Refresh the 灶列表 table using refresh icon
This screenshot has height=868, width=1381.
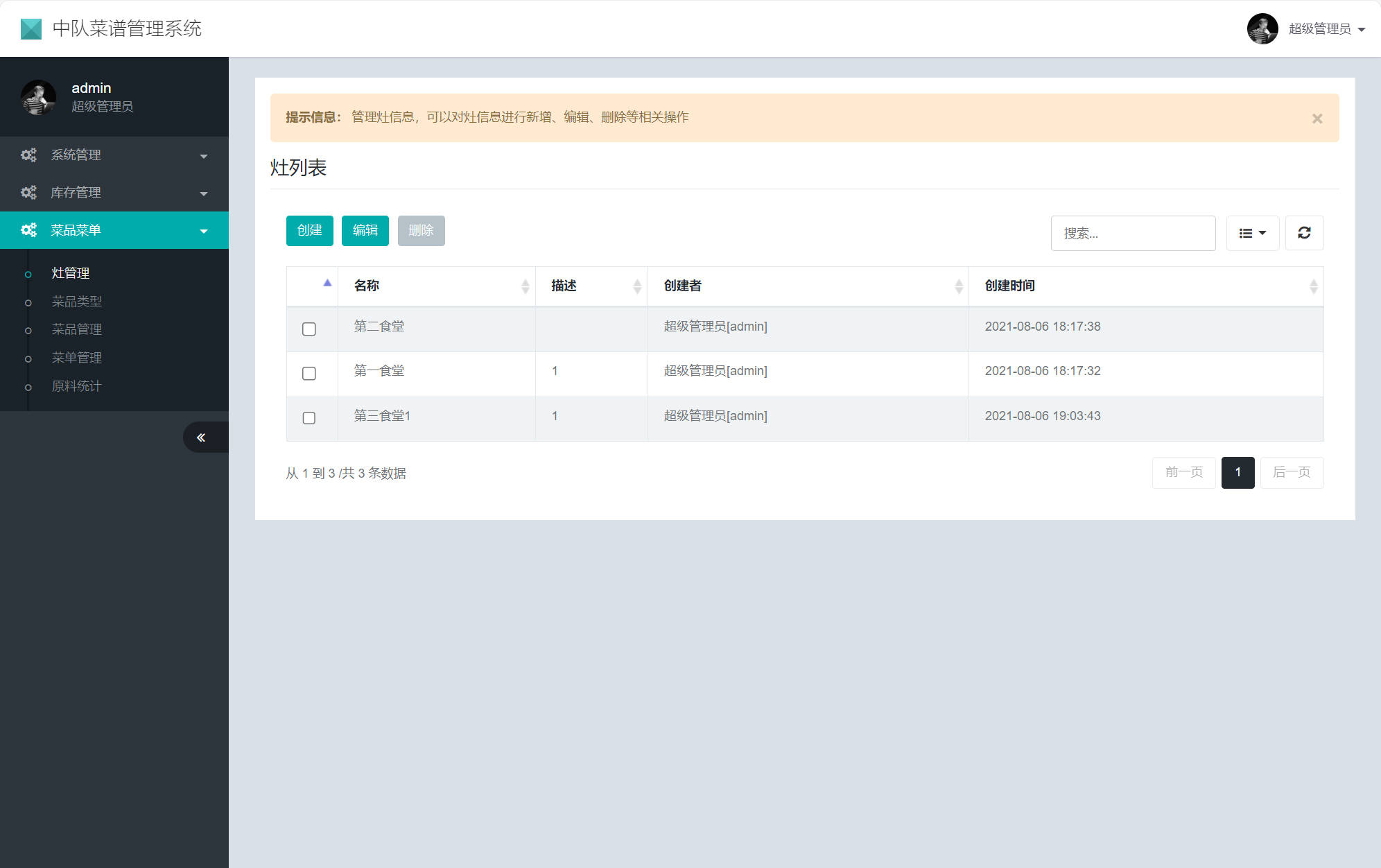click(x=1305, y=233)
